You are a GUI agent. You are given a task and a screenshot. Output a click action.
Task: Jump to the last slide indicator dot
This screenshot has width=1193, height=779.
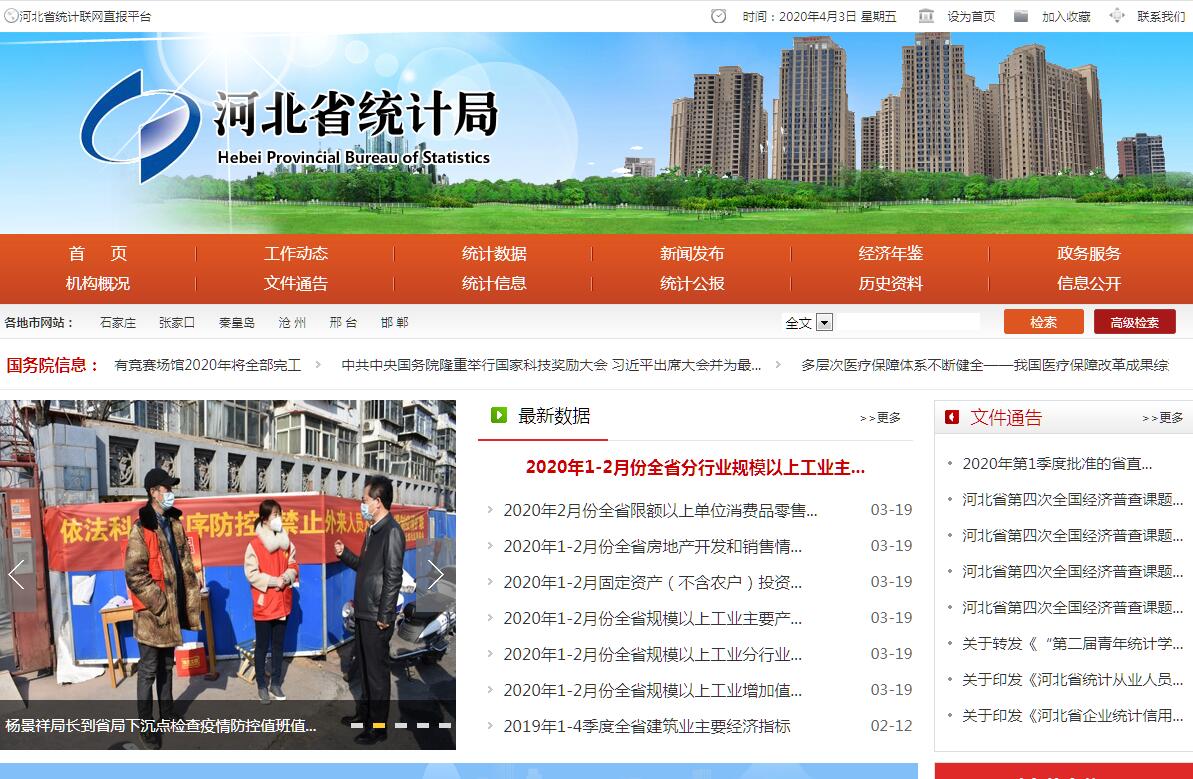point(445,725)
